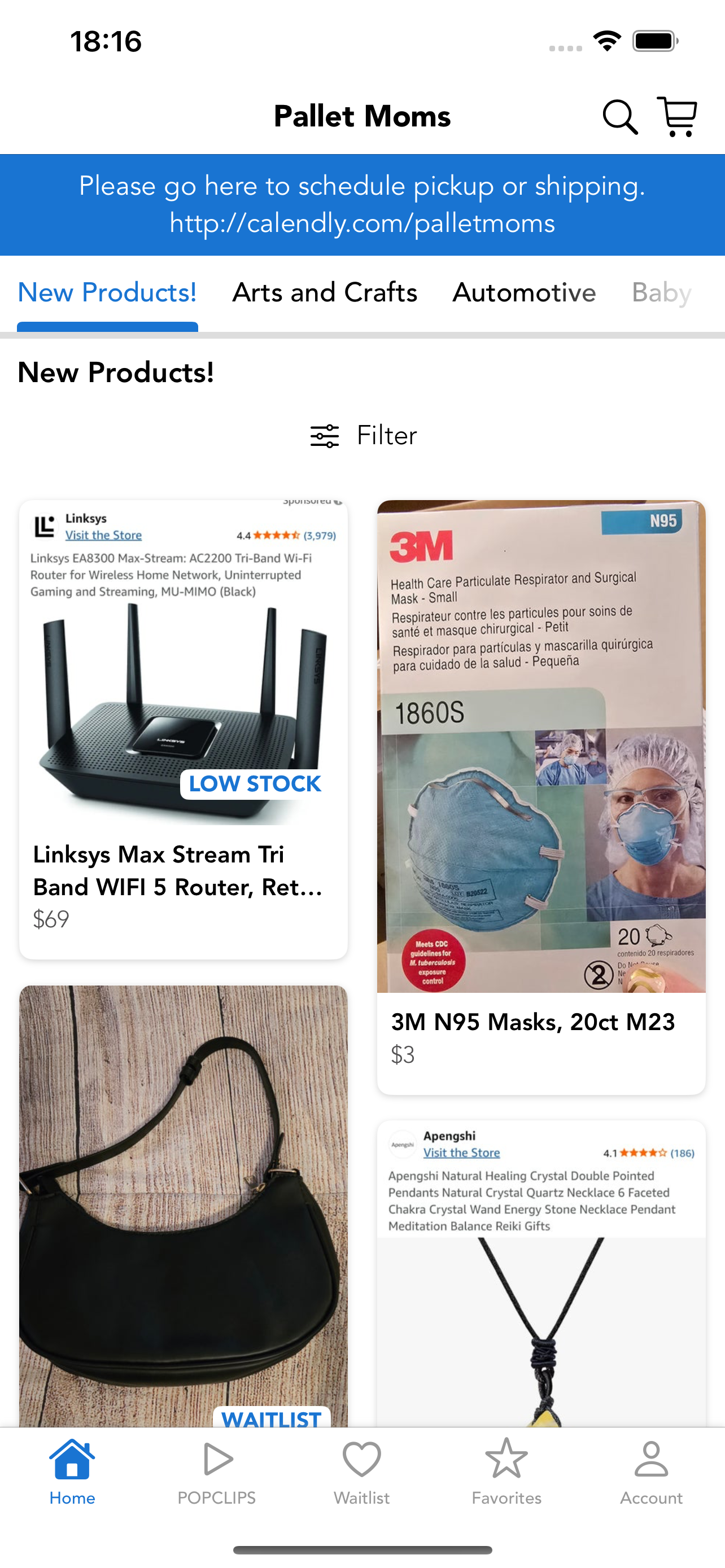Open the black handbag product image
This screenshot has width=725, height=1568.
click(x=184, y=1206)
